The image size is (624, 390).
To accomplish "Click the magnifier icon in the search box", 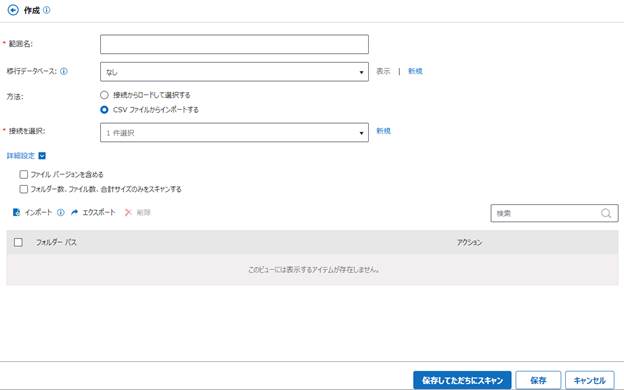I will point(606,213).
